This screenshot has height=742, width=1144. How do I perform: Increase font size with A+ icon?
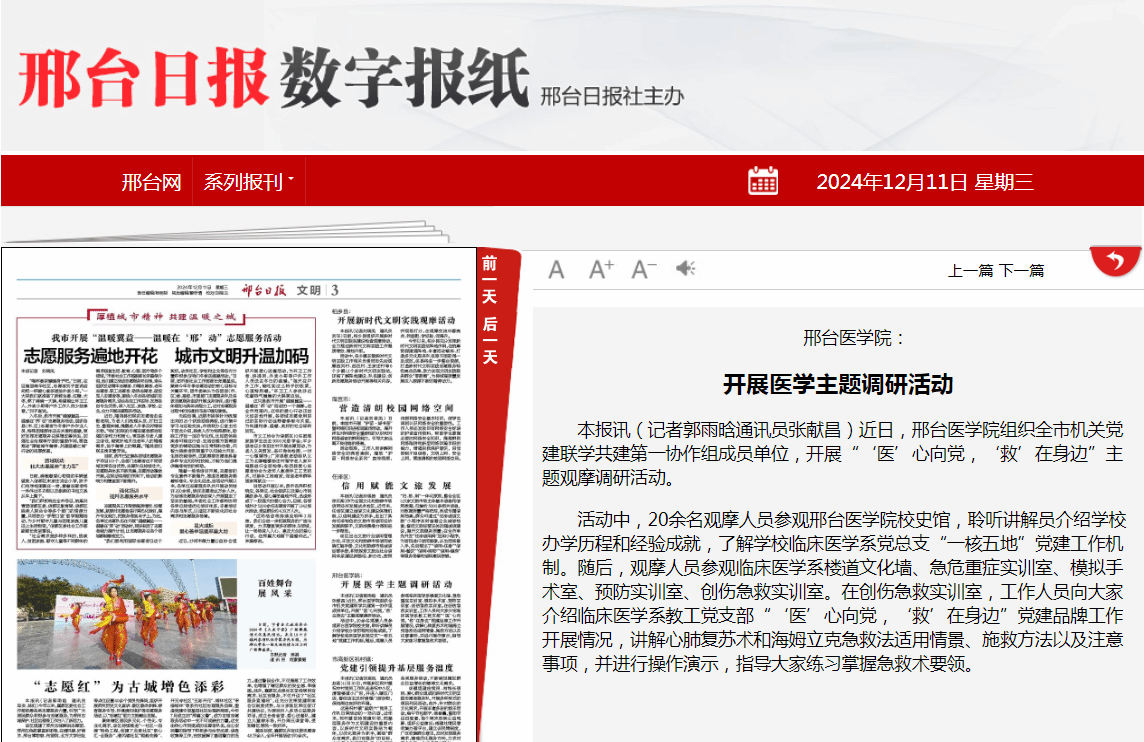coord(601,269)
